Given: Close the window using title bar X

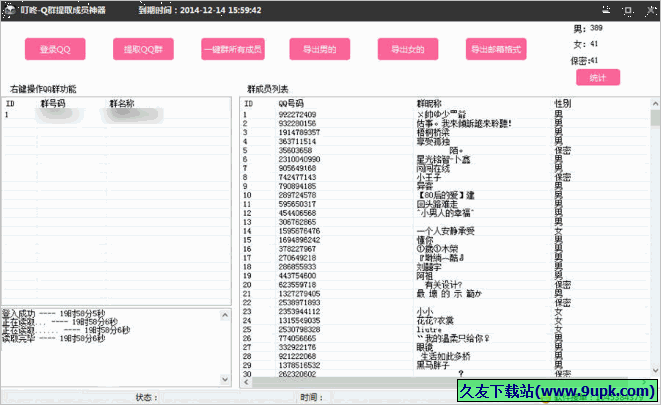Looking at the screenshot, I should click(x=651, y=10).
